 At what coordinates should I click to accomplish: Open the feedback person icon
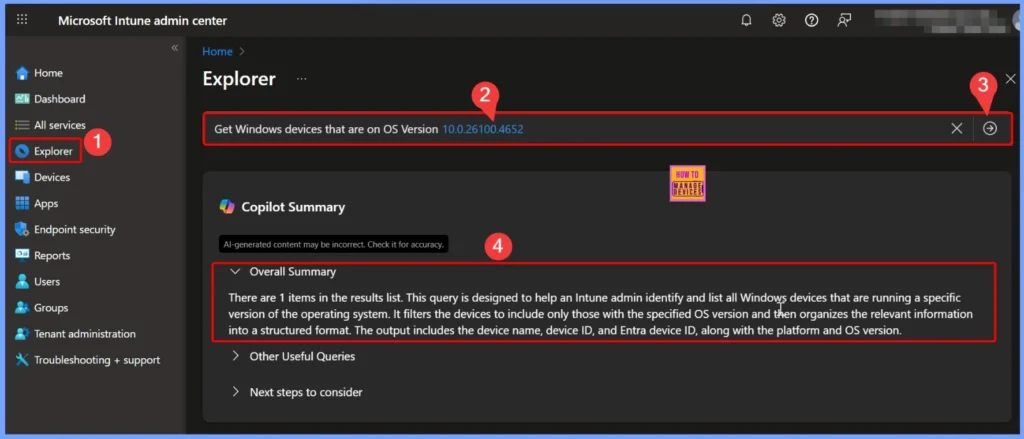[x=844, y=20]
